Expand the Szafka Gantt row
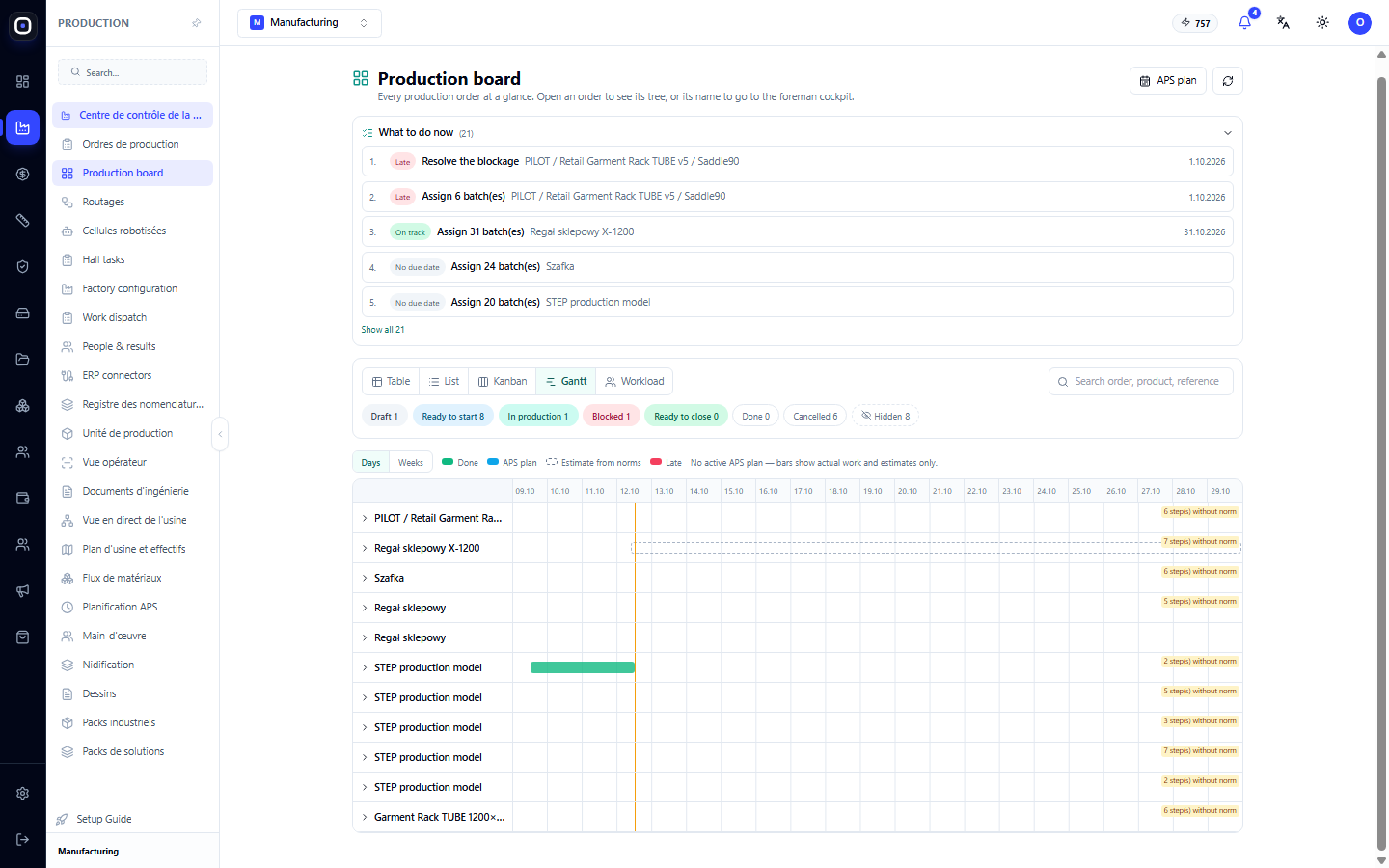The image size is (1389, 868). pos(365,579)
